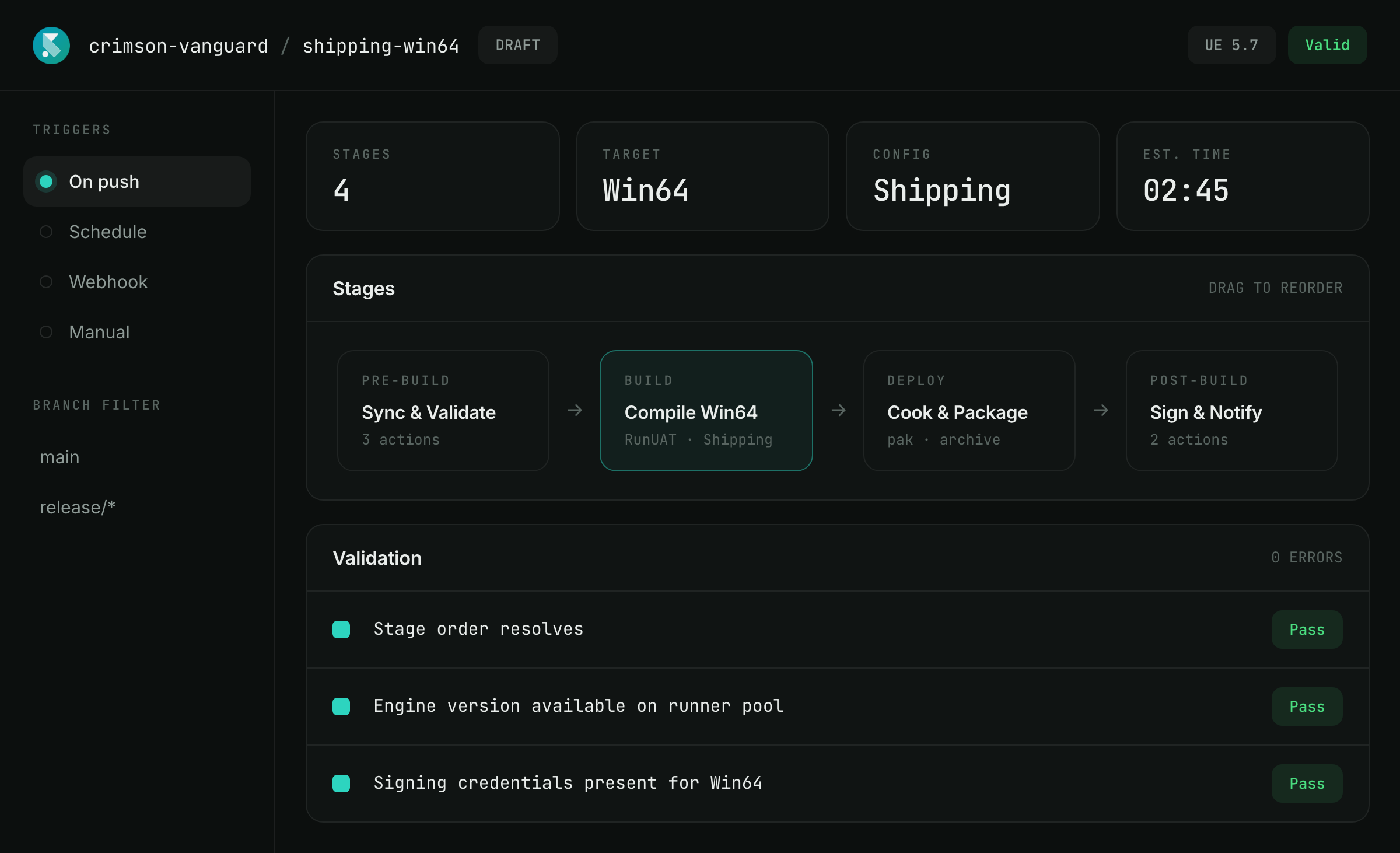Select the Cook & Package deploy stage
The height and width of the screenshot is (853, 1400).
click(970, 411)
